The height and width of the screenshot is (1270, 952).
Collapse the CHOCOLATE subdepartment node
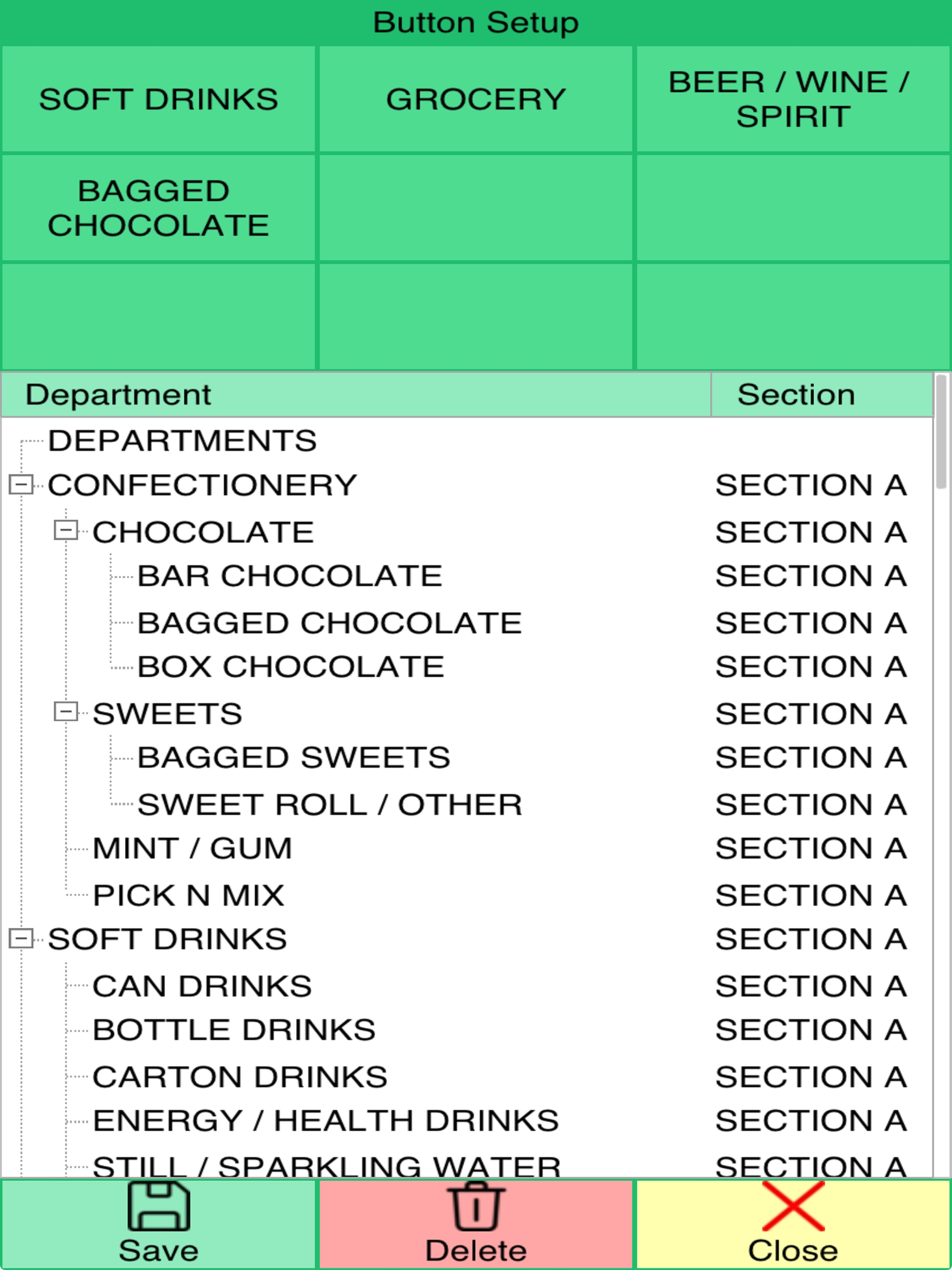coord(66,530)
